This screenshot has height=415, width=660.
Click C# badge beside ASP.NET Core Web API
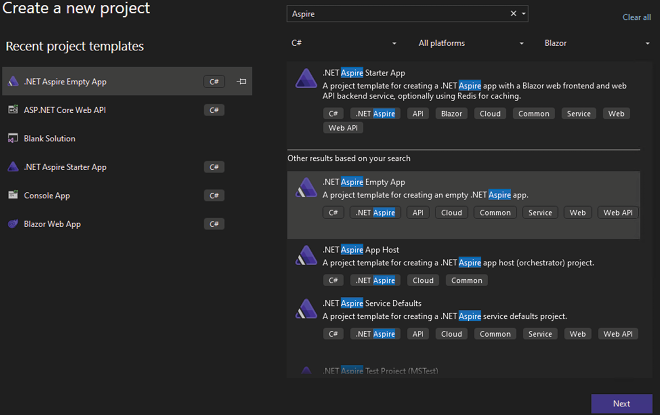[214, 110]
